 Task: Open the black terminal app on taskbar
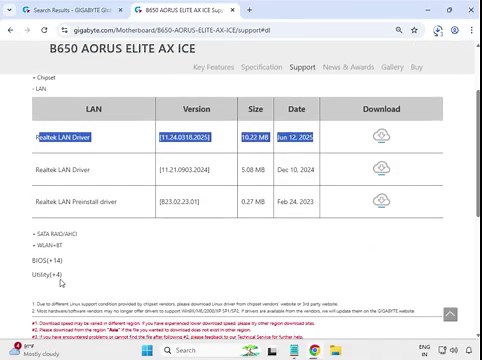(272, 351)
